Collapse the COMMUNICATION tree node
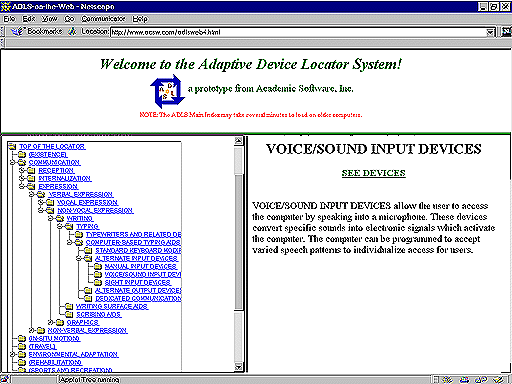 pos(12,162)
